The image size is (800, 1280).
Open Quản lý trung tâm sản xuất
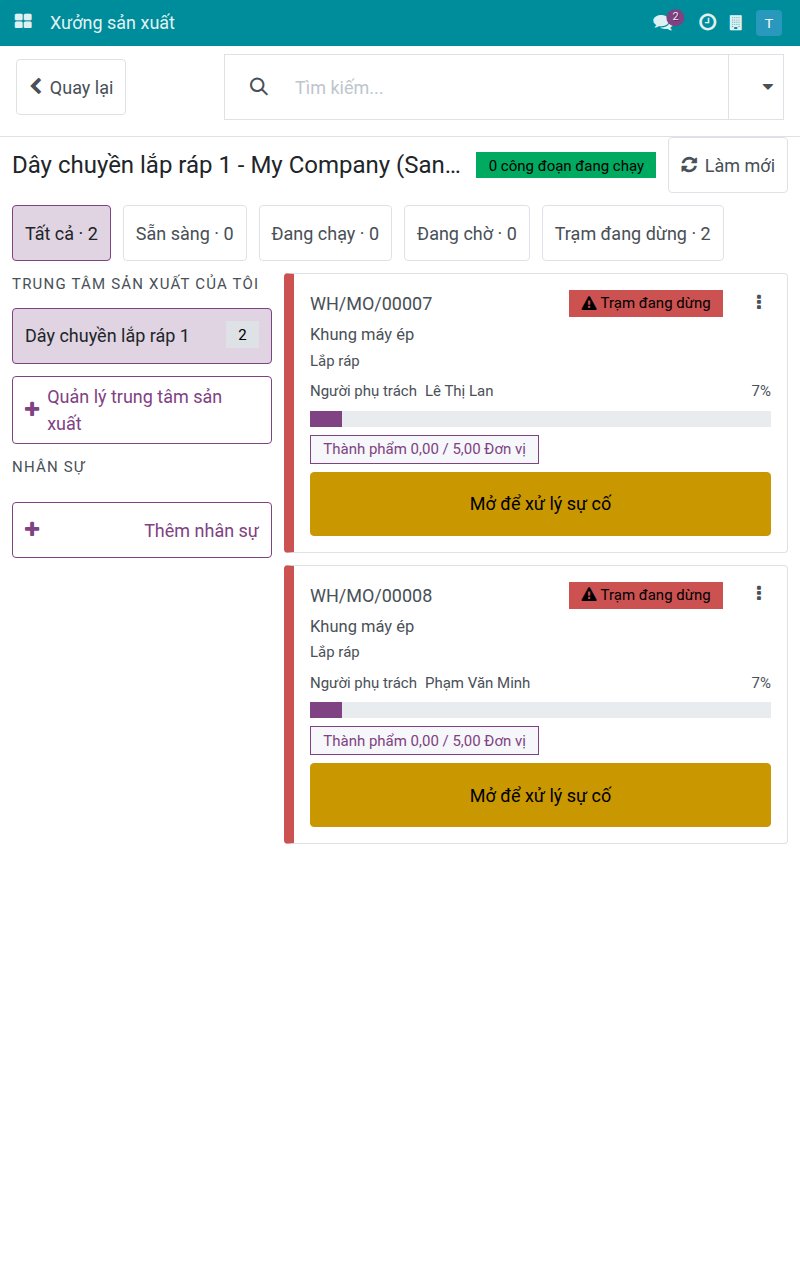pos(142,410)
